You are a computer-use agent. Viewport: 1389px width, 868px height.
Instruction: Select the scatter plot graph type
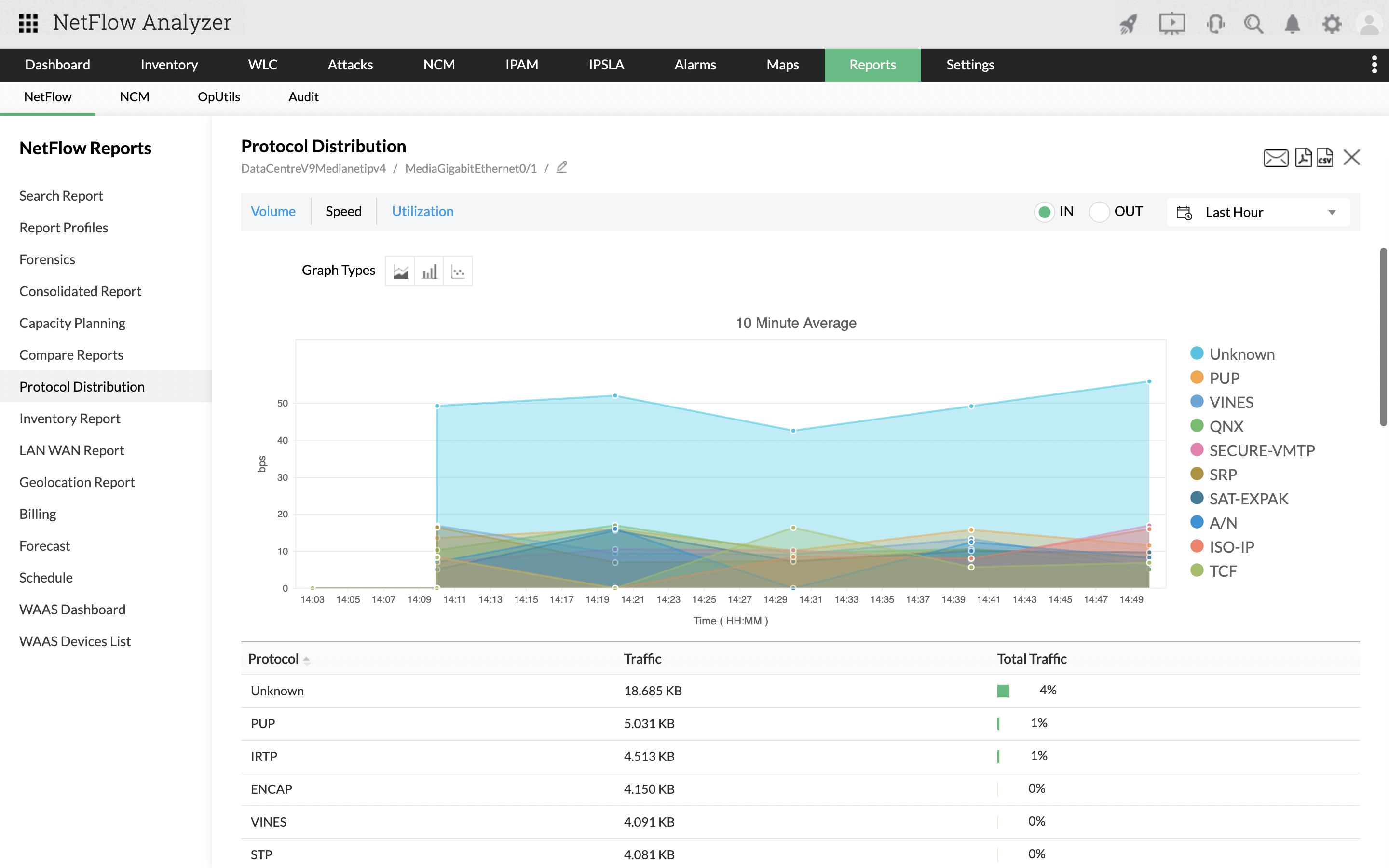[458, 271]
